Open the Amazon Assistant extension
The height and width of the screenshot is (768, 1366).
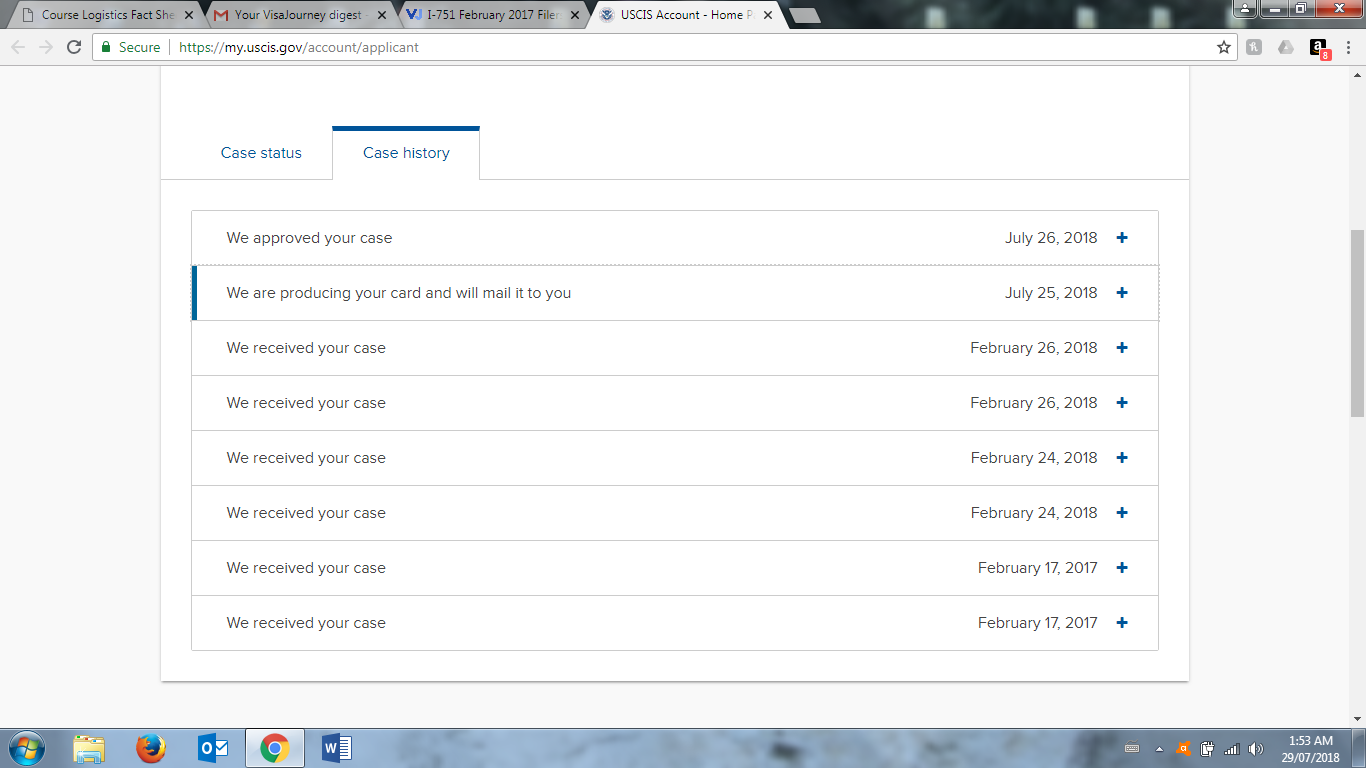point(1319,48)
